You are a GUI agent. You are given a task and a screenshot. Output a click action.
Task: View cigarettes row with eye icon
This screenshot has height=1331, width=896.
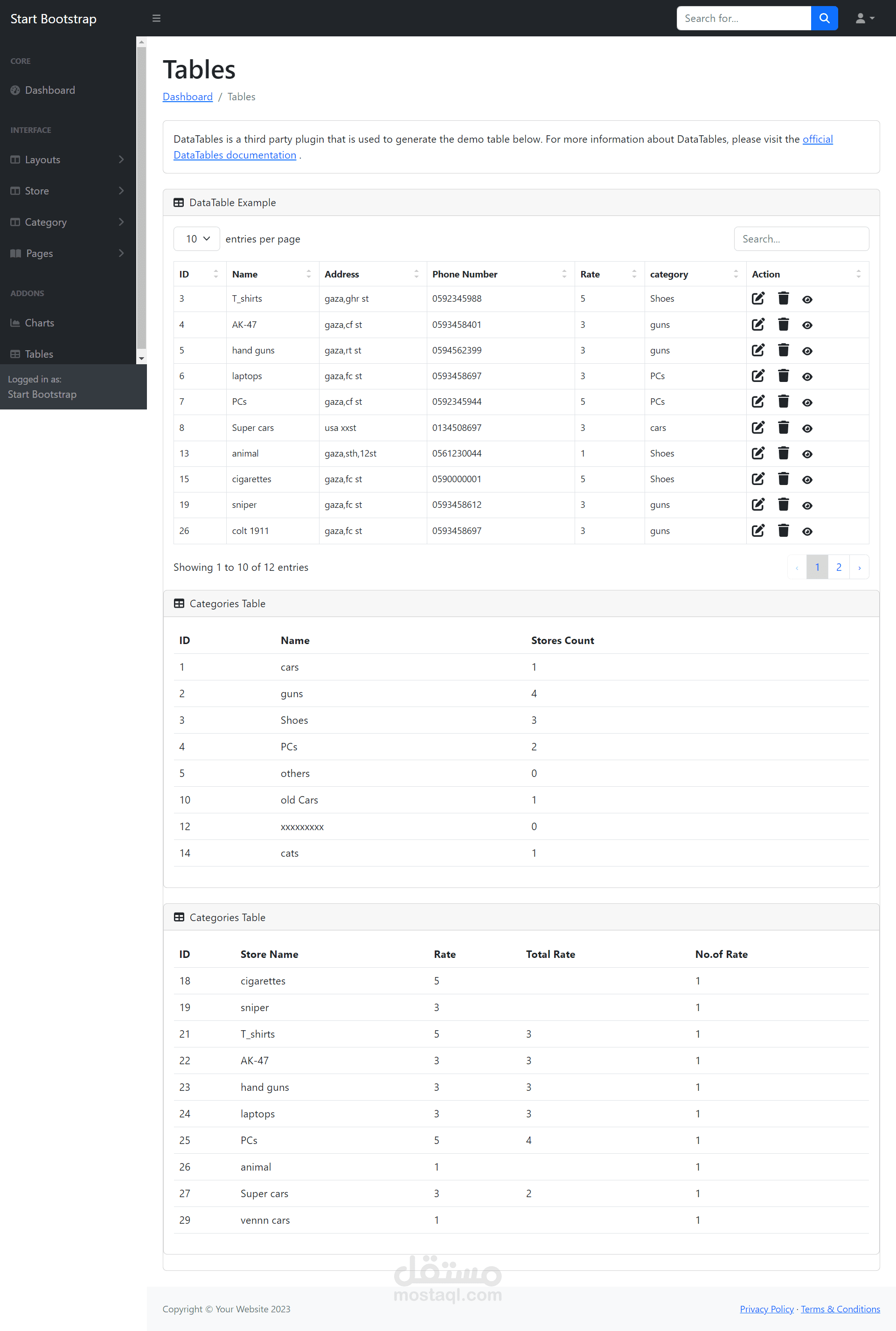807,480
